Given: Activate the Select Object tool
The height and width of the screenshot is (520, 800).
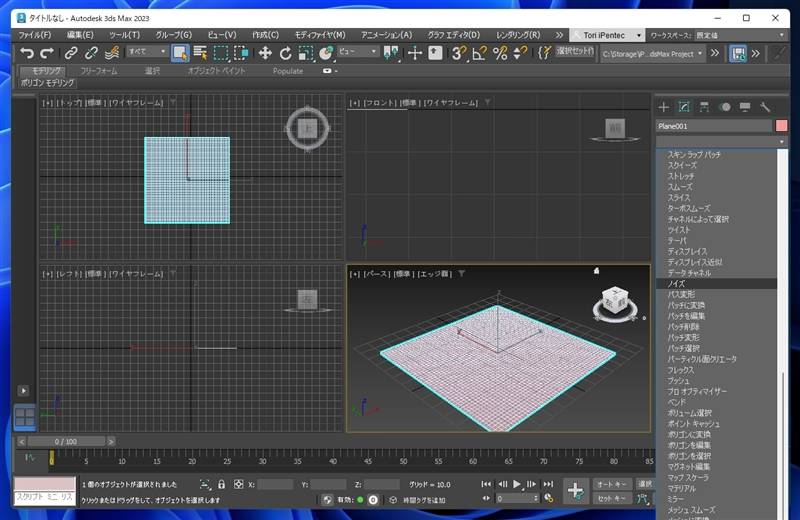Looking at the screenshot, I should (180, 53).
